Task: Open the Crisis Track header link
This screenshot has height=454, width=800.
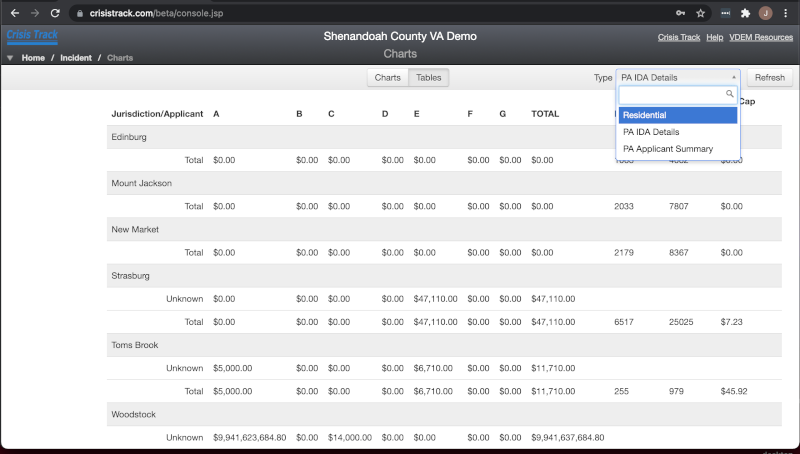Action: (x=679, y=37)
